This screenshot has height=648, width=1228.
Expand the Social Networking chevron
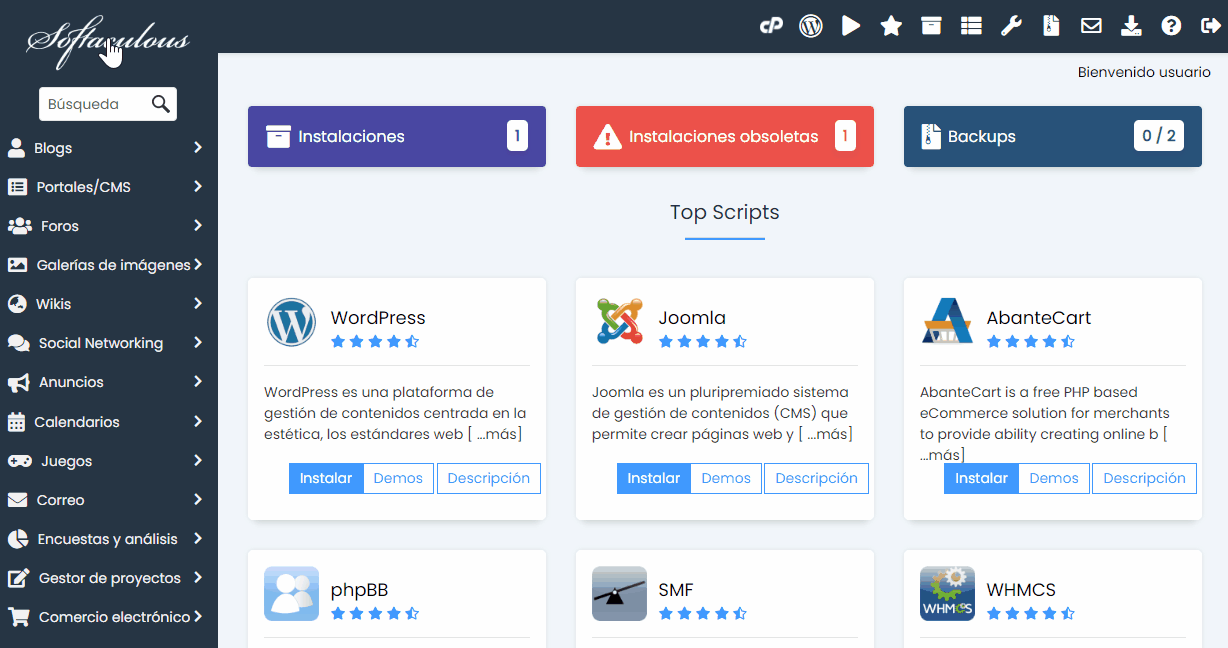[x=198, y=343]
